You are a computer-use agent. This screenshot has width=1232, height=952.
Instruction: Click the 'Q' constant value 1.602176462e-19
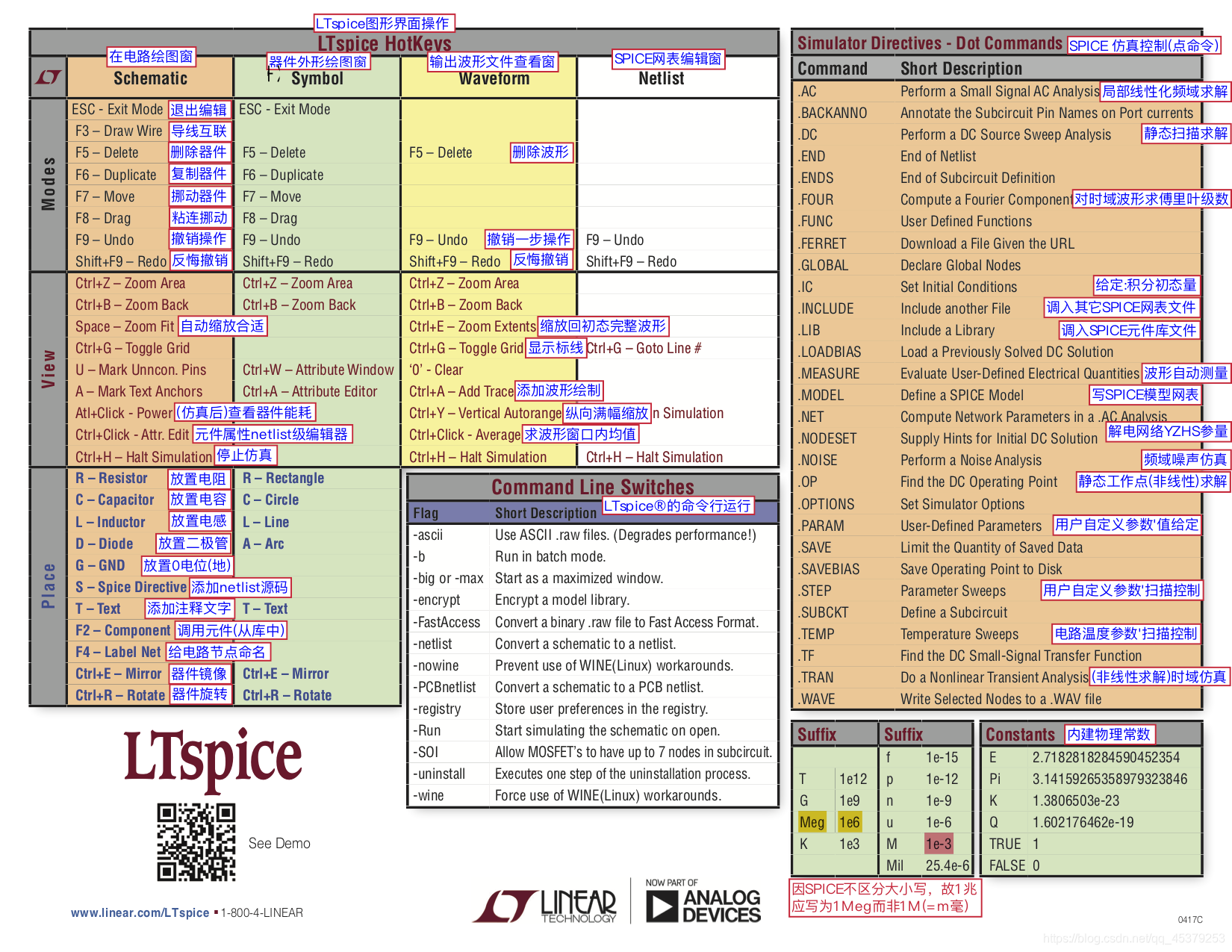tap(1083, 822)
